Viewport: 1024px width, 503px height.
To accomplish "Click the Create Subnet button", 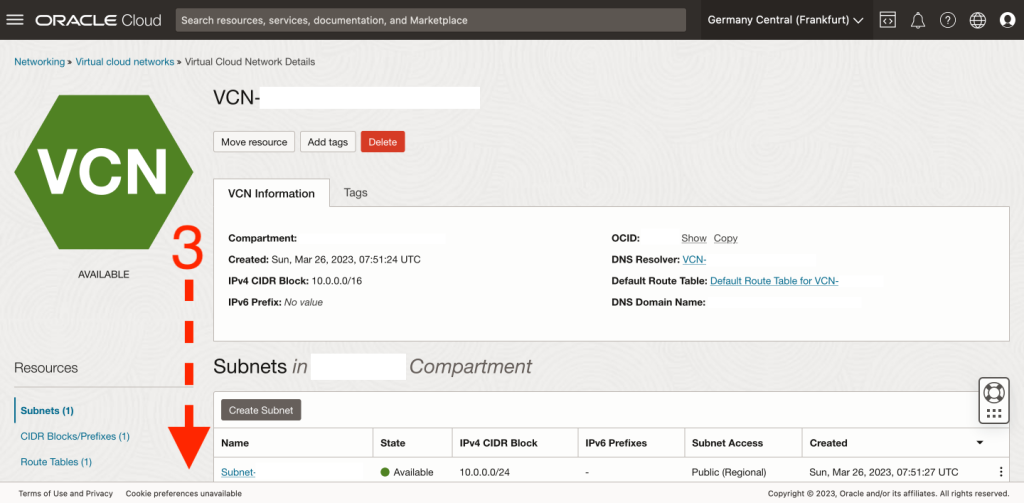I will click(x=261, y=410).
